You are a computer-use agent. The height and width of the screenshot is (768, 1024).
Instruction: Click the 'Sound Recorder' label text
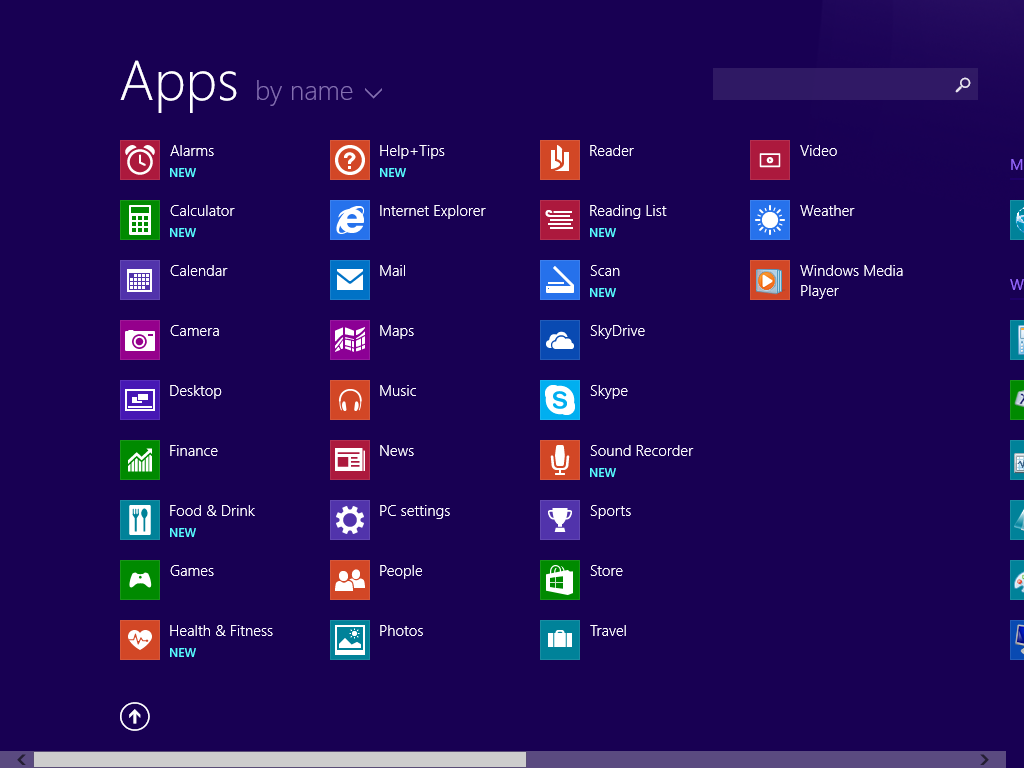(x=641, y=451)
